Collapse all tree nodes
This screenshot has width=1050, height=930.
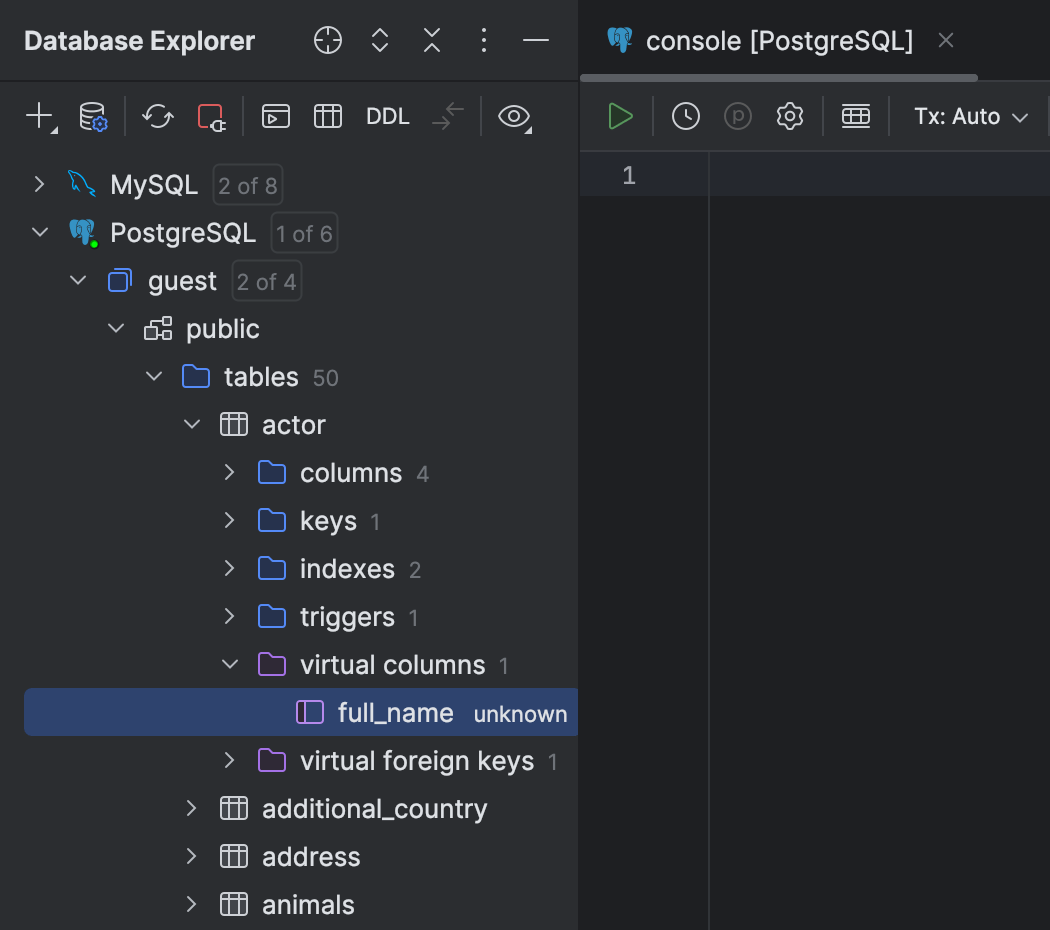click(431, 40)
